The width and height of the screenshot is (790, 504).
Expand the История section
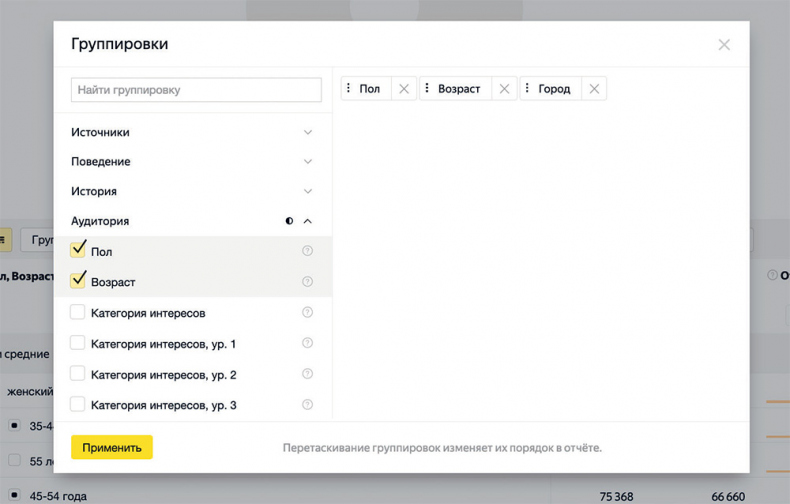pyautogui.click(x=307, y=191)
